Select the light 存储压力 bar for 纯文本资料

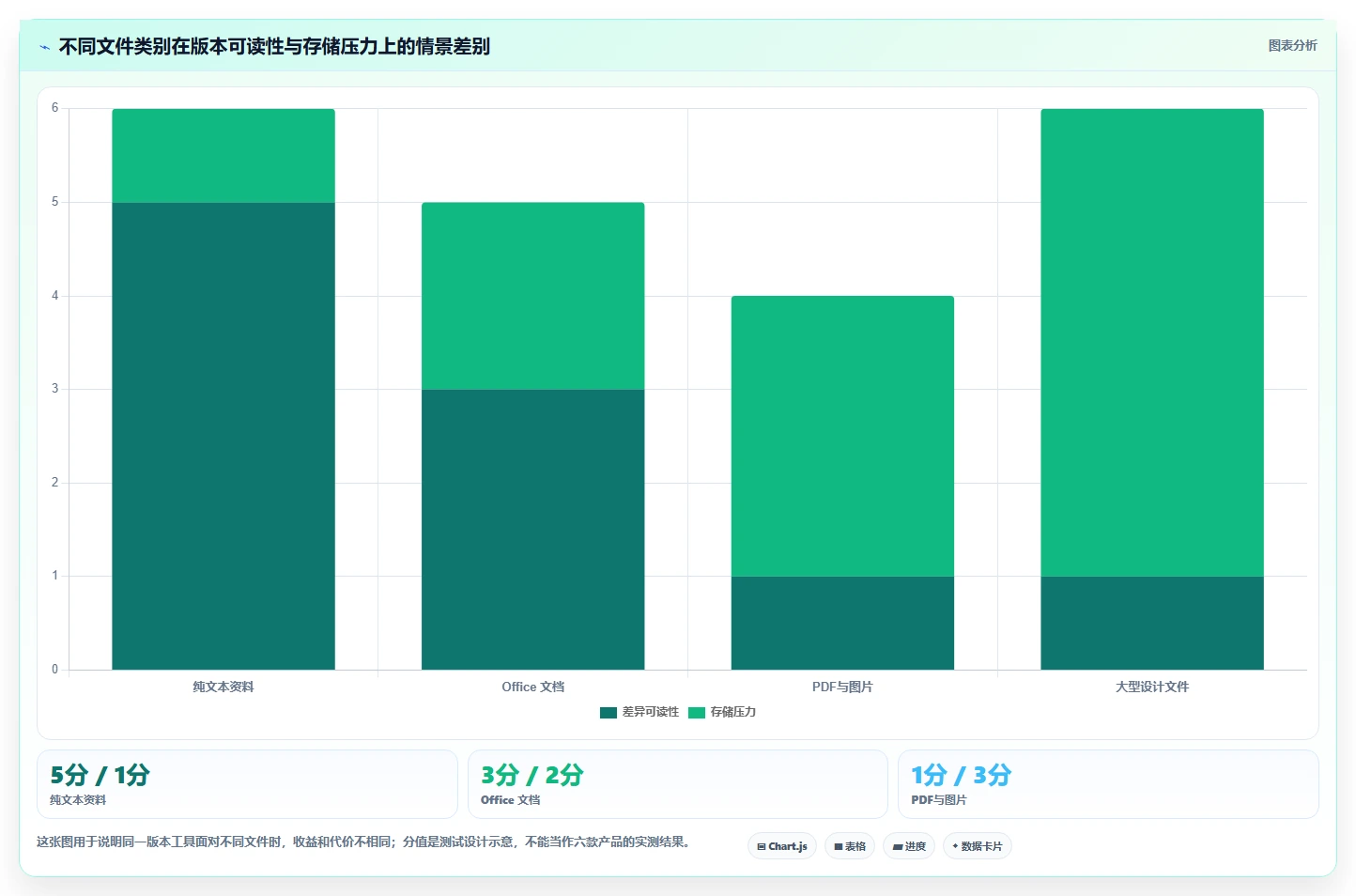pos(223,155)
